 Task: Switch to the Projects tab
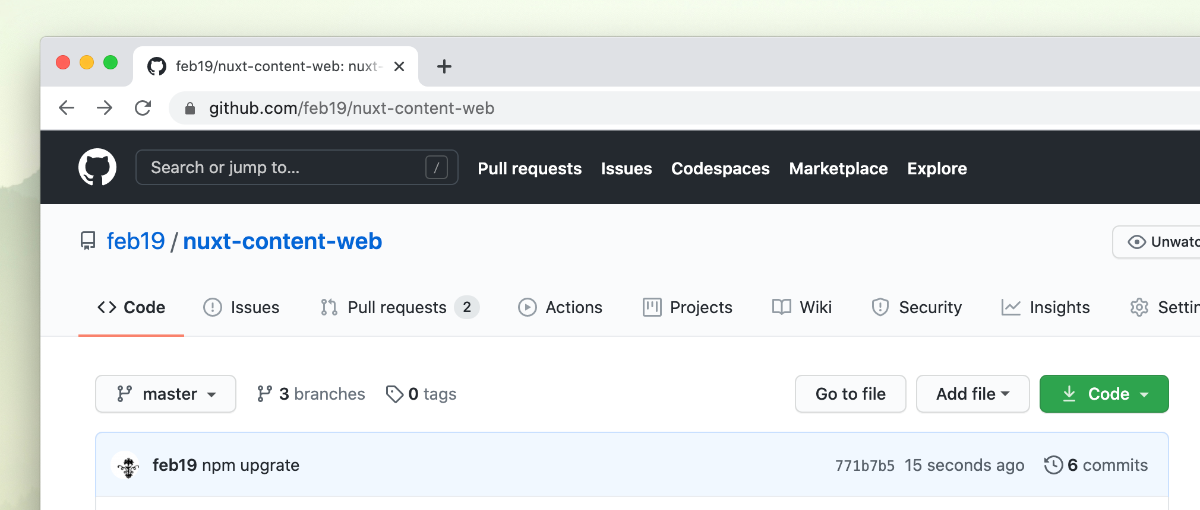[688, 307]
